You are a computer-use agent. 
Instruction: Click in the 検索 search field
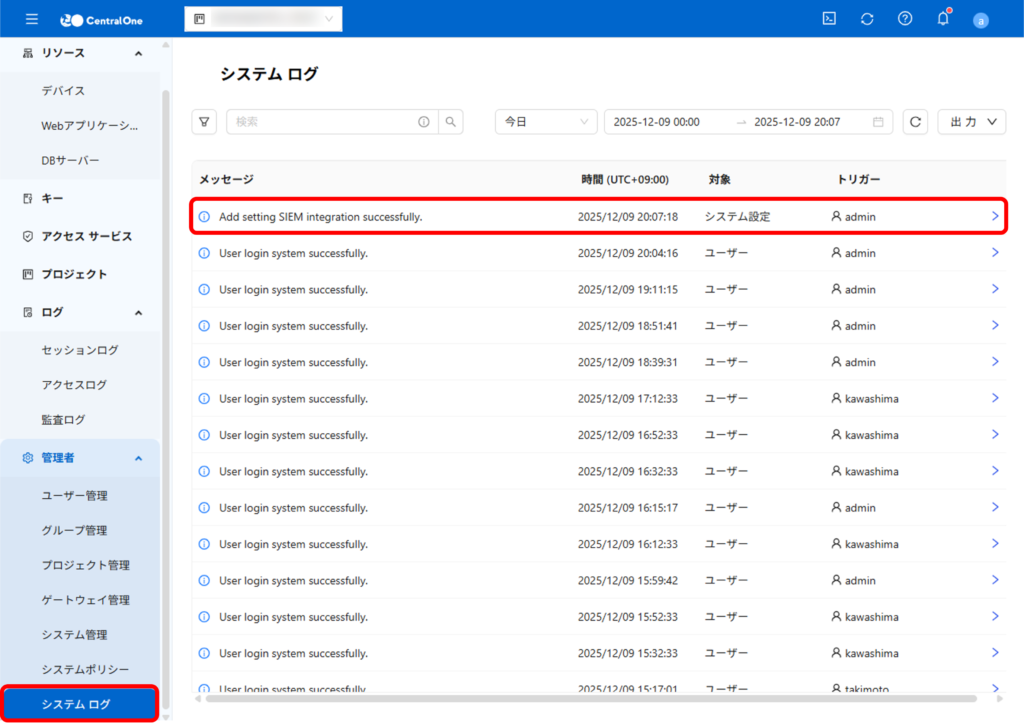tap(320, 122)
